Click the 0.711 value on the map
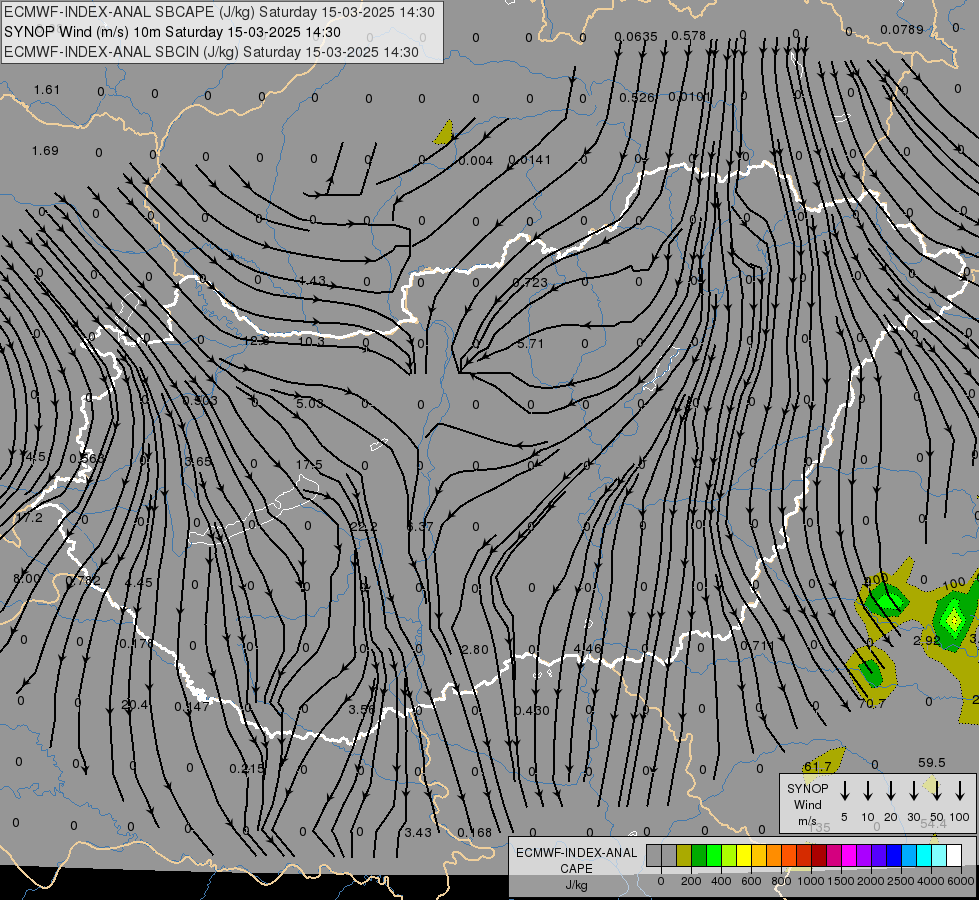Image resolution: width=979 pixels, height=900 pixels. 757,645
